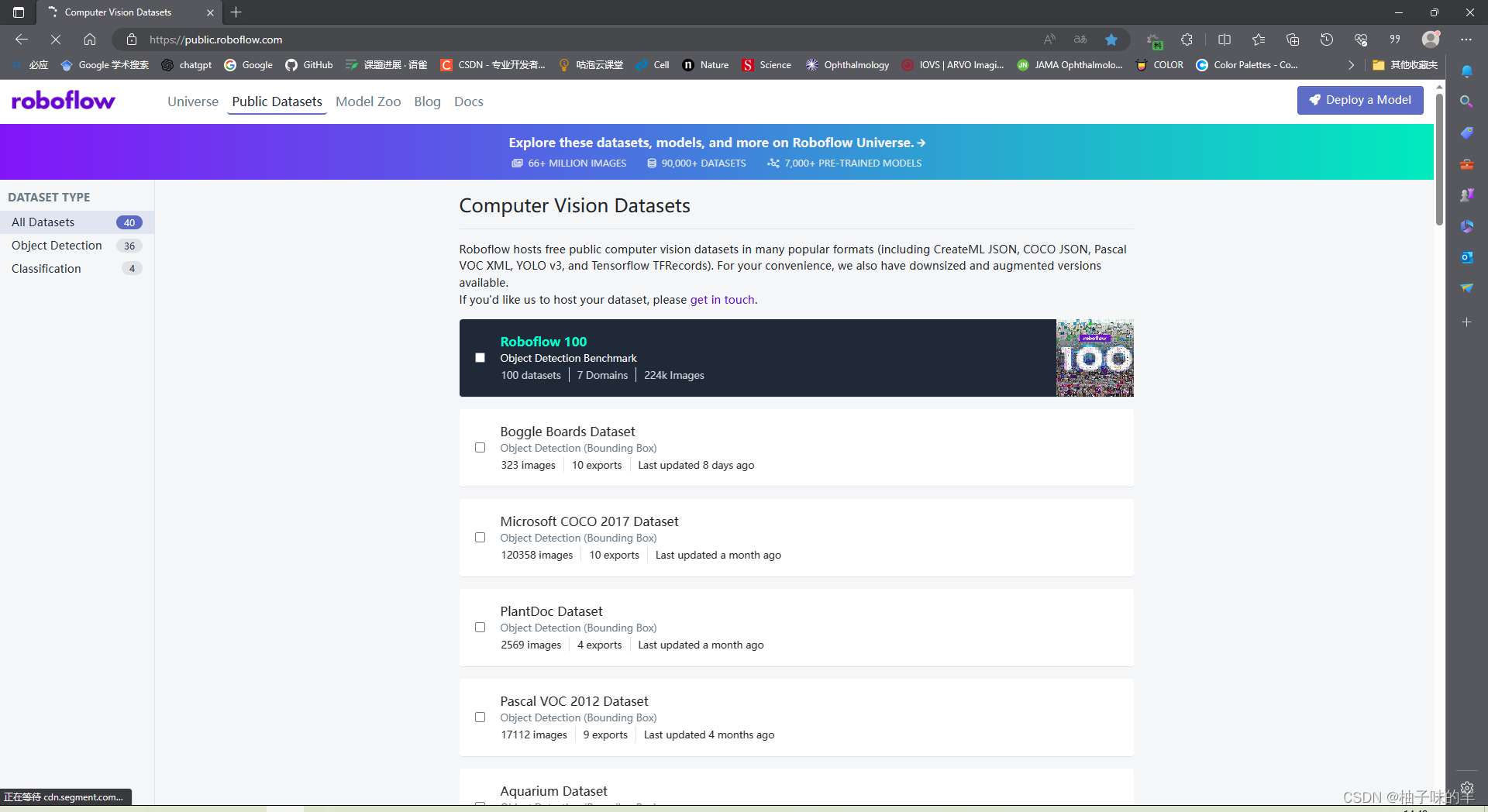Image resolution: width=1488 pixels, height=812 pixels.
Task: Open the Collections icon
Action: pyautogui.click(x=1293, y=40)
